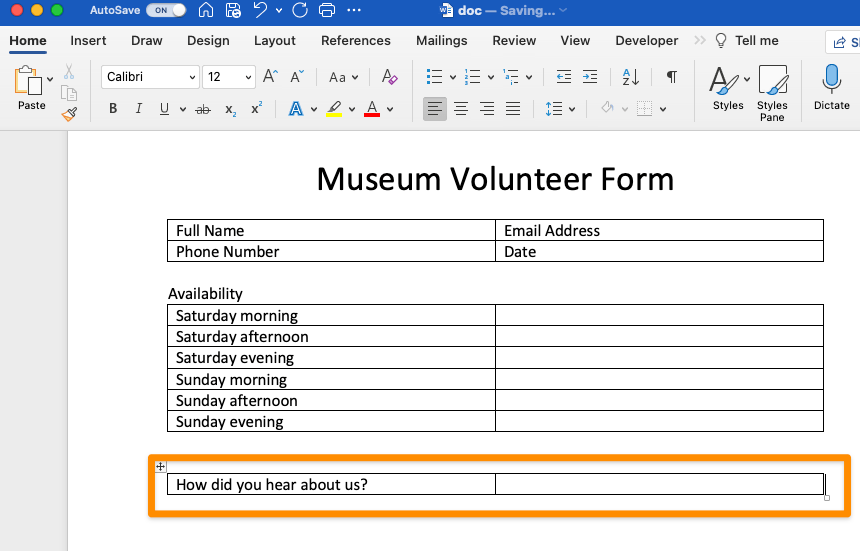Show paragraph marks with pilcrow icon
This screenshot has height=551, width=860.
(x=671, y=77)
